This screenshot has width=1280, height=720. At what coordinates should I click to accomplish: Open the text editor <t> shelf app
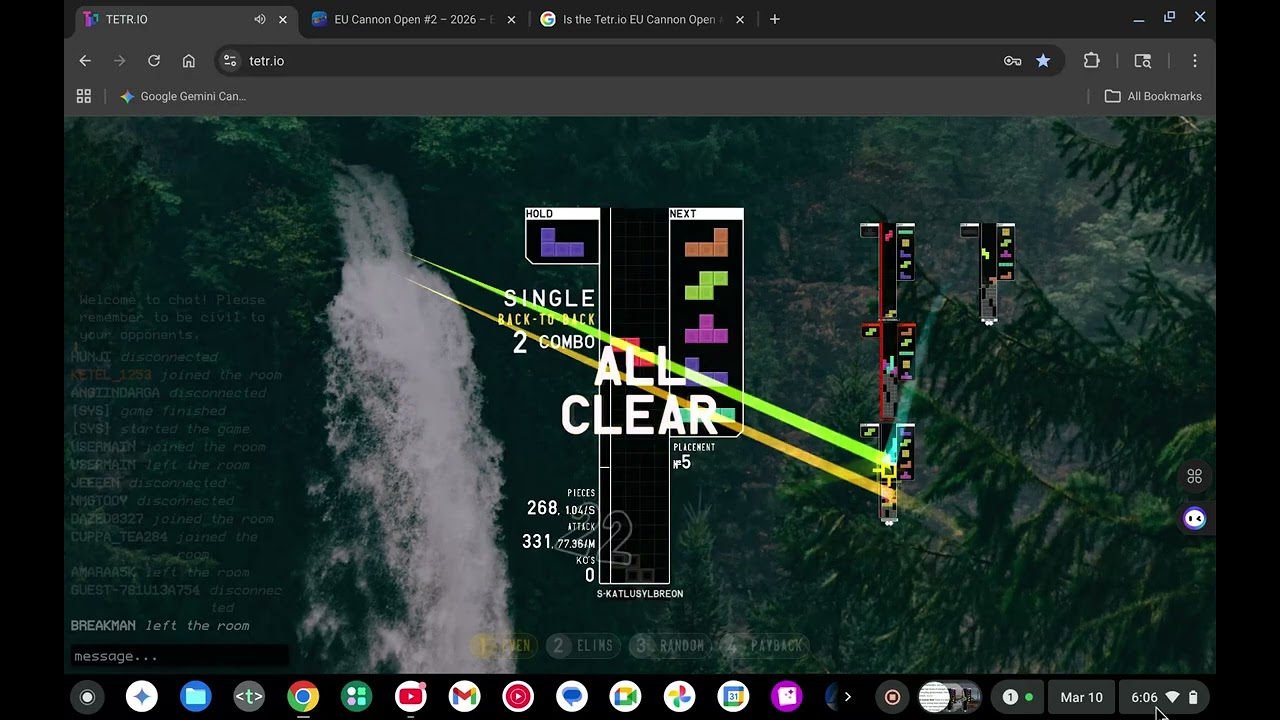click(249, 697)
